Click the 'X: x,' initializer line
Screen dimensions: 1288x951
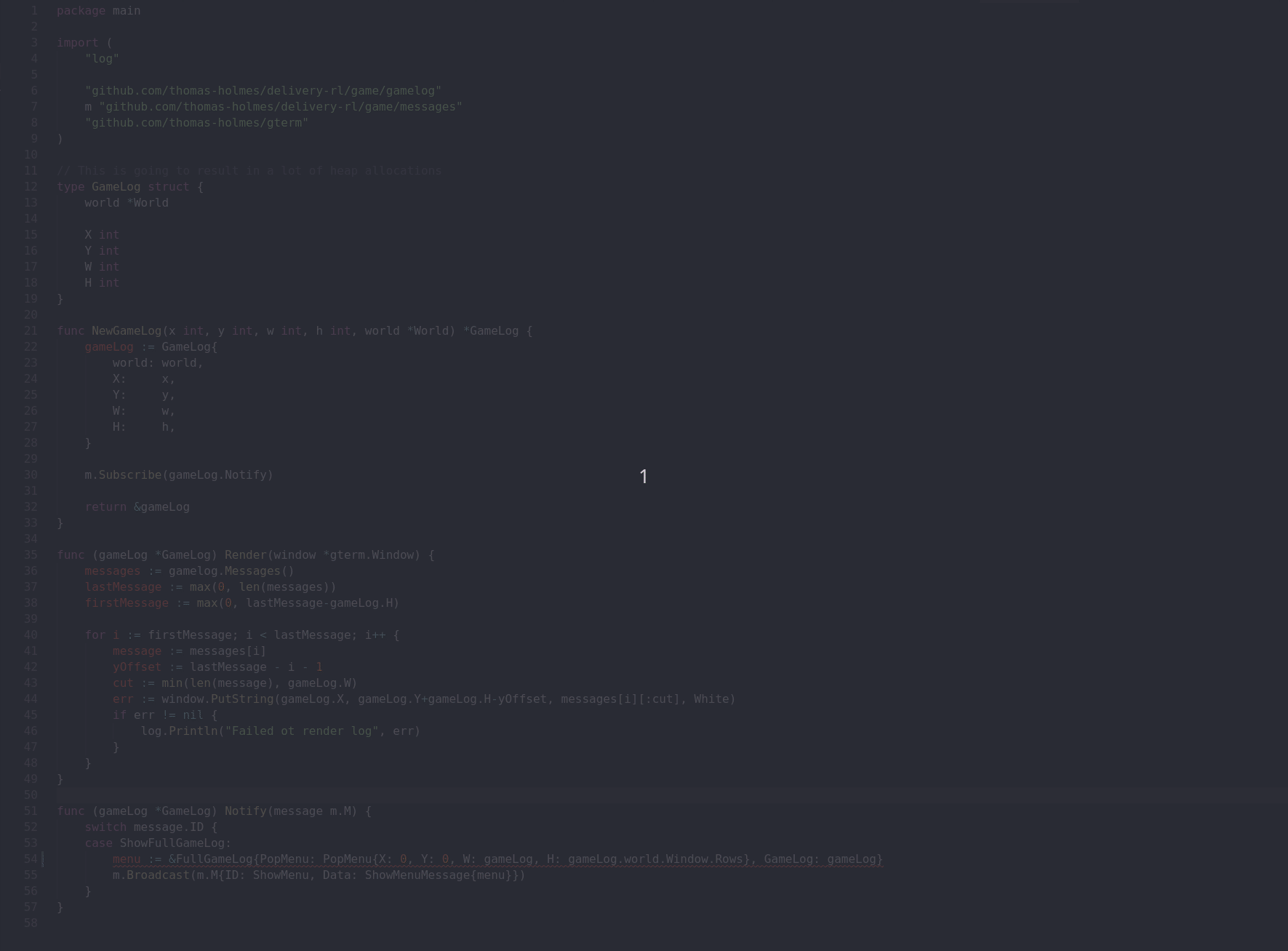[144, 379]
